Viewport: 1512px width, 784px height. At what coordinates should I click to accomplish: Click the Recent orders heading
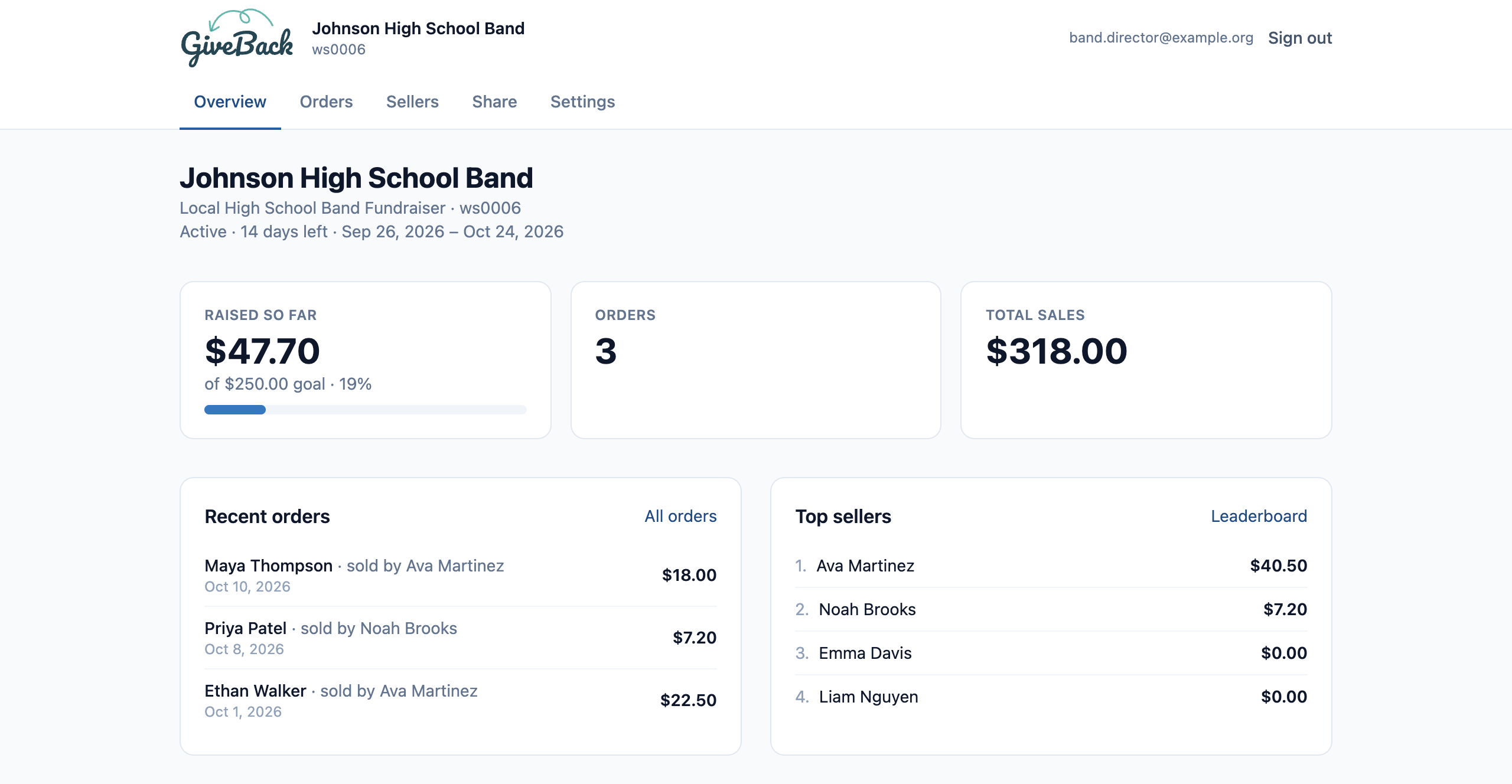pyautogui.click(x=267, y=516)
